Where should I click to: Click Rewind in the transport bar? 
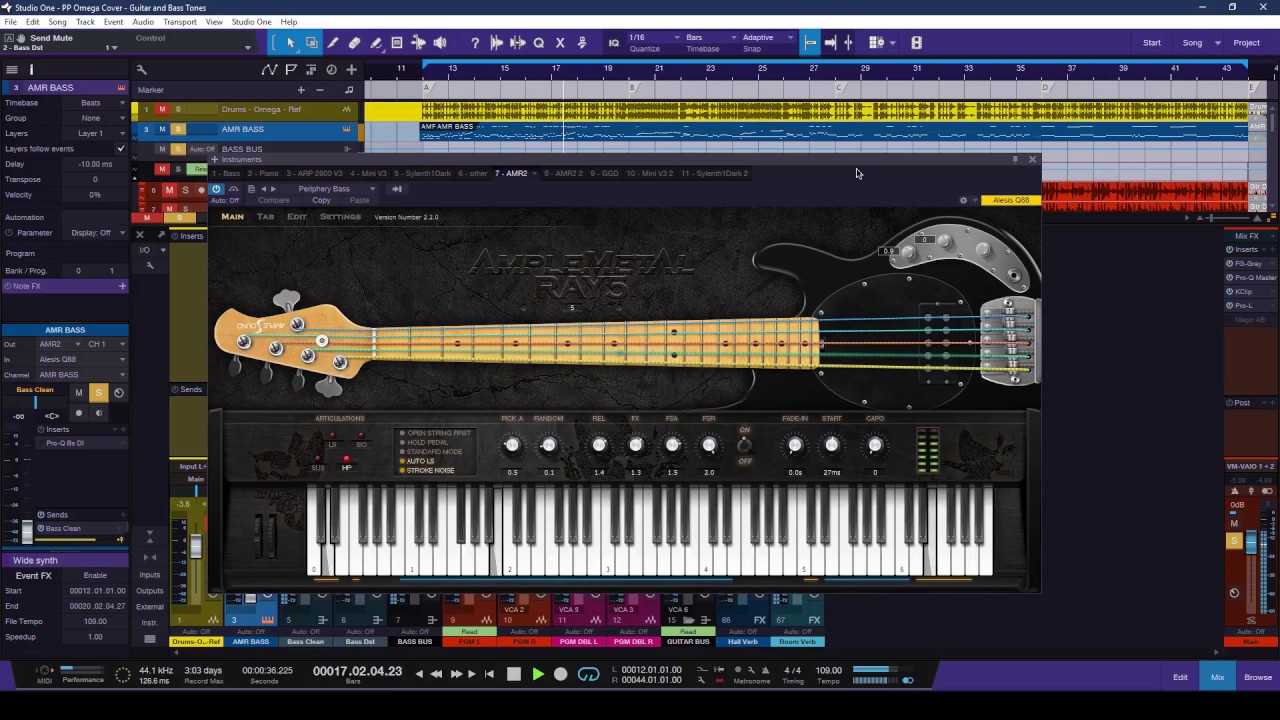[436, 674]
